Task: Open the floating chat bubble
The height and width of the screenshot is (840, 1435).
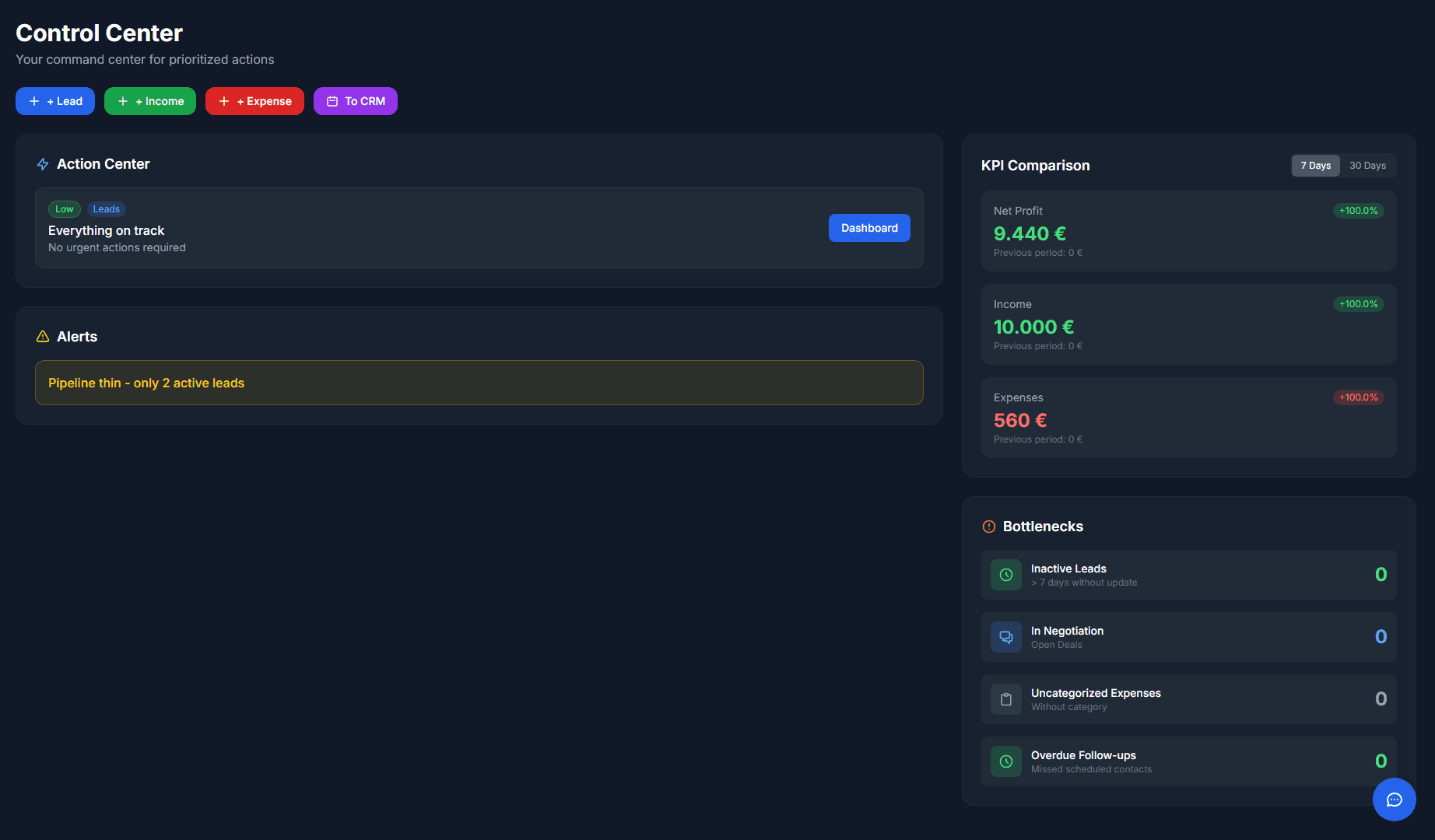Action: 1395,800
